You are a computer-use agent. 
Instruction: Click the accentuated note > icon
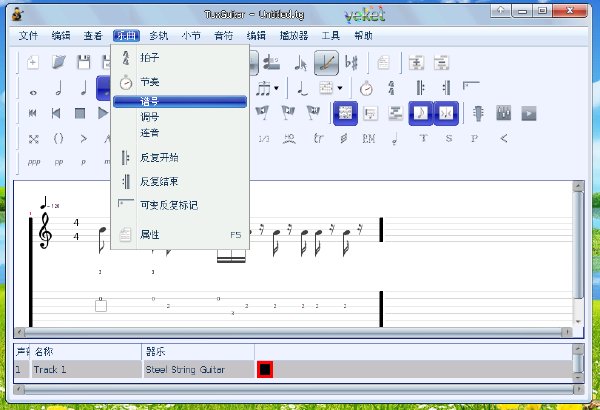pyautogui.click(x=83, y=138)
